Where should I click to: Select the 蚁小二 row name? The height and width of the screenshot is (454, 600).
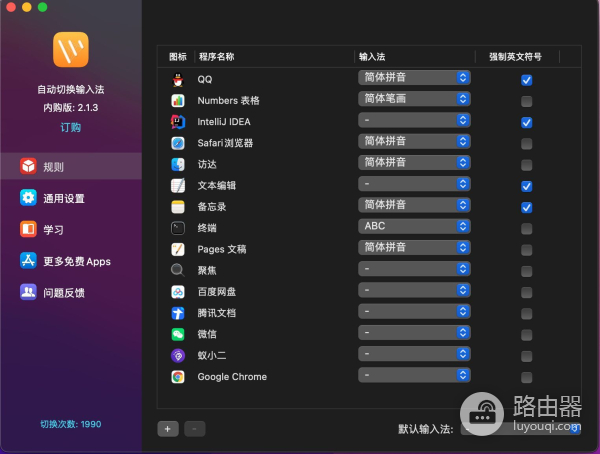pyautogui.click(x=212, y=356)
